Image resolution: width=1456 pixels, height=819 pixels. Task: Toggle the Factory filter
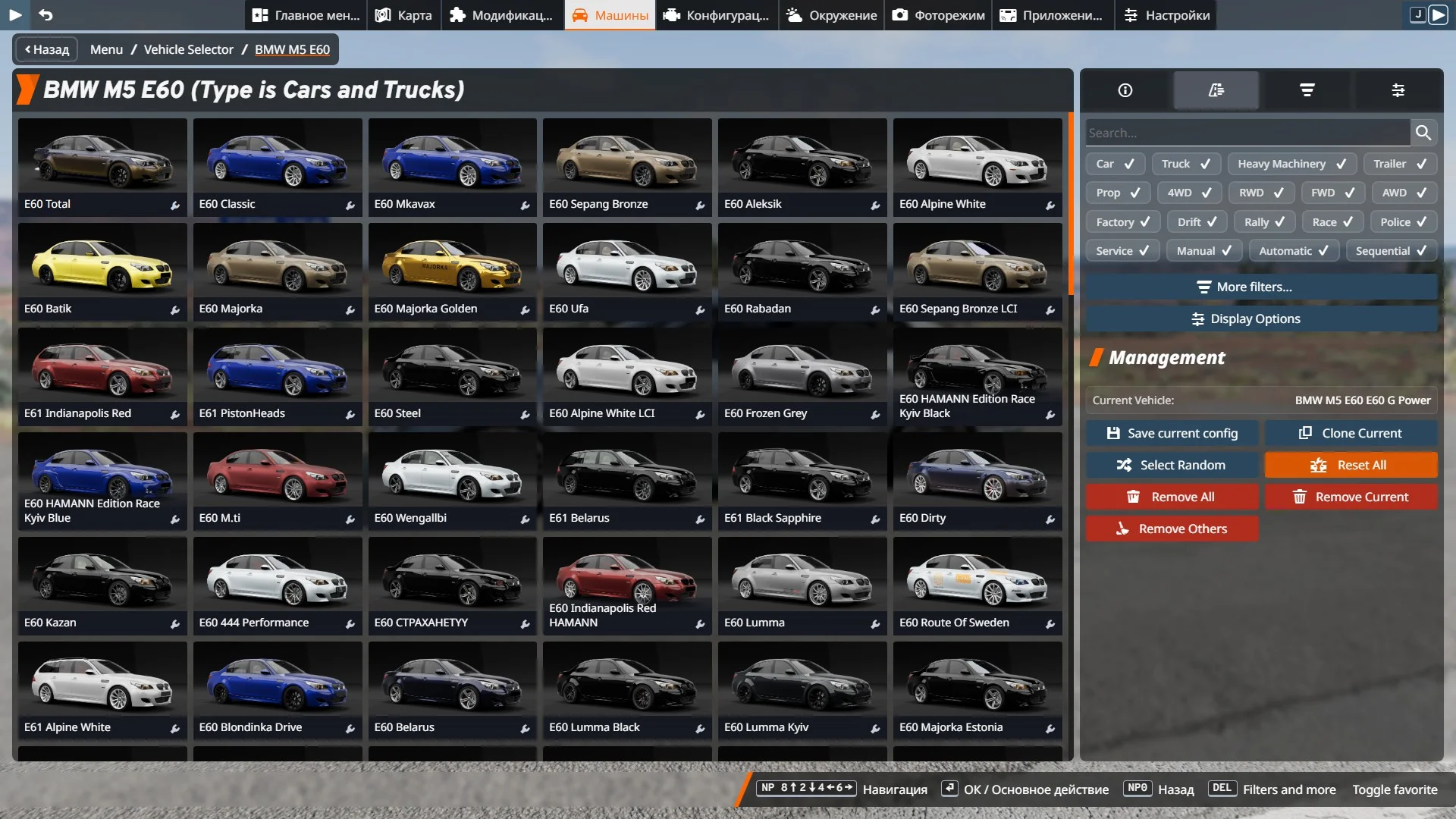1123,222
